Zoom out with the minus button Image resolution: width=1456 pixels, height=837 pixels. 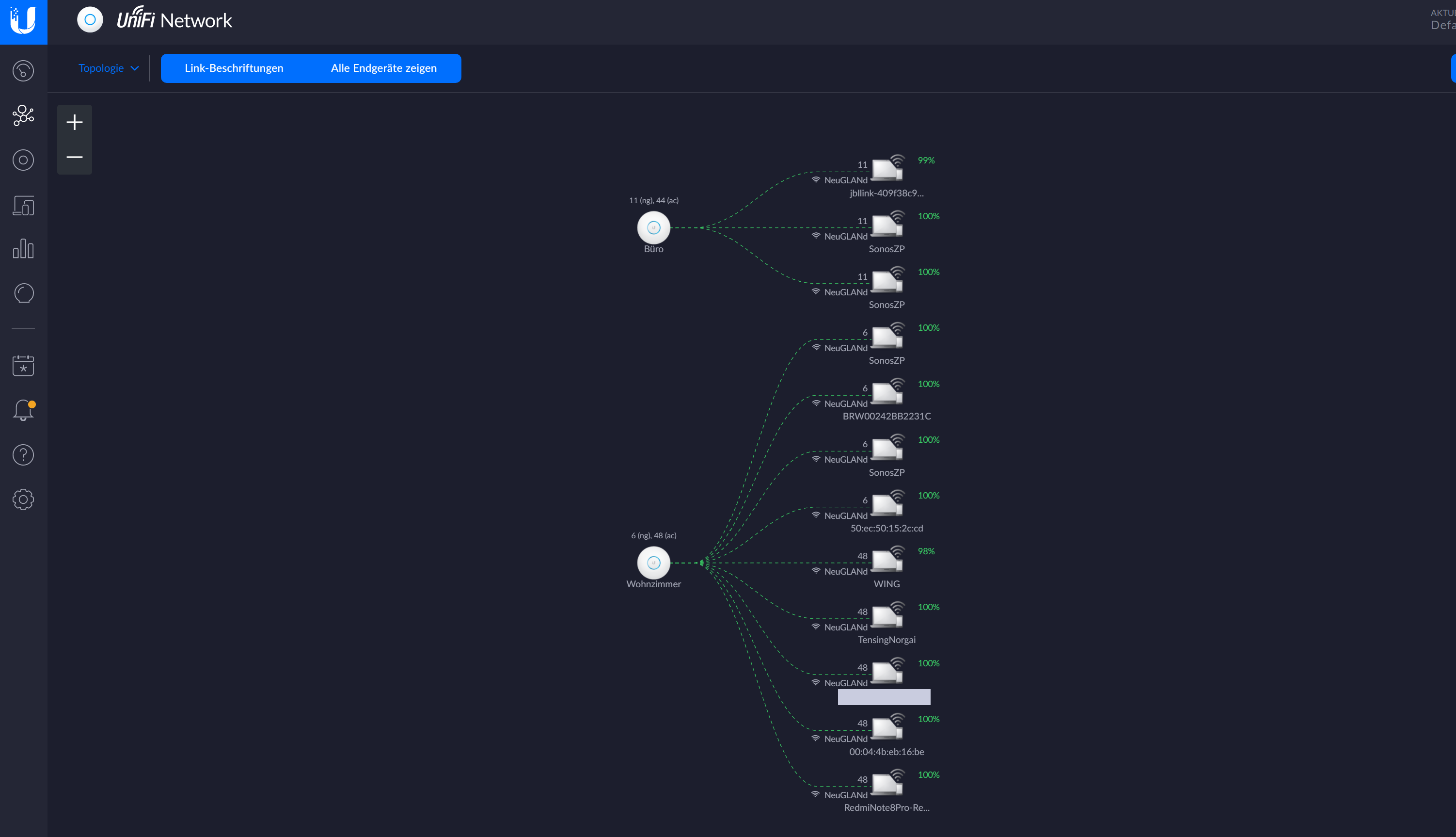[75, 157]
